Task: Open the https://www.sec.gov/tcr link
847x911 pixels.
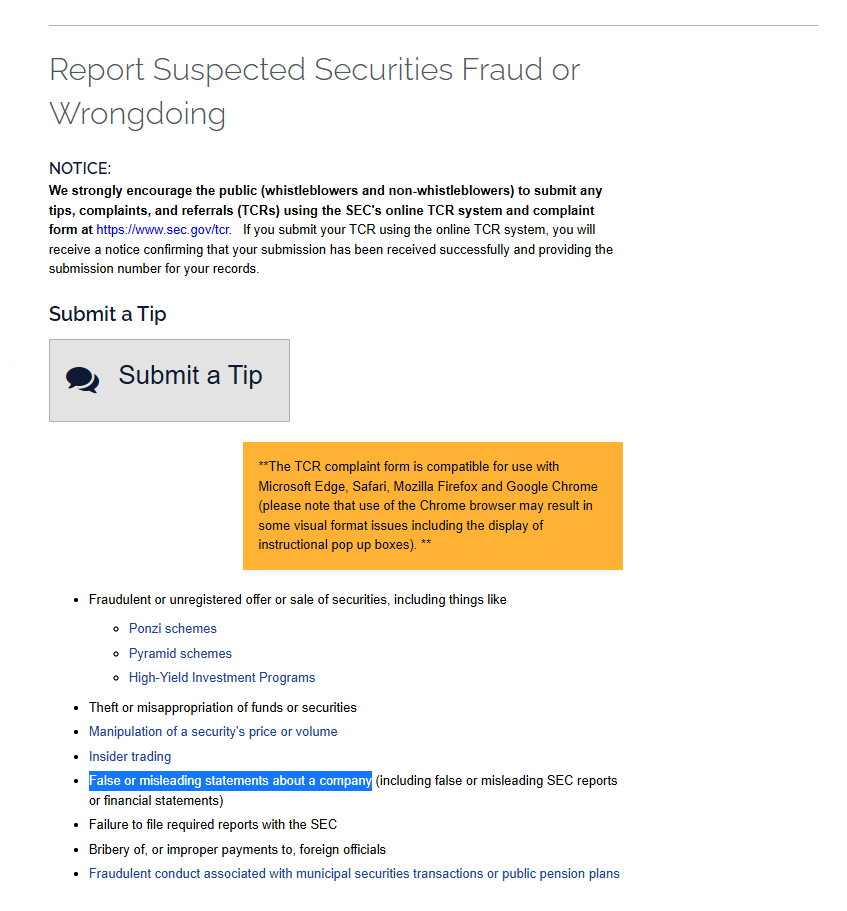Action: [x=163, y=229]
